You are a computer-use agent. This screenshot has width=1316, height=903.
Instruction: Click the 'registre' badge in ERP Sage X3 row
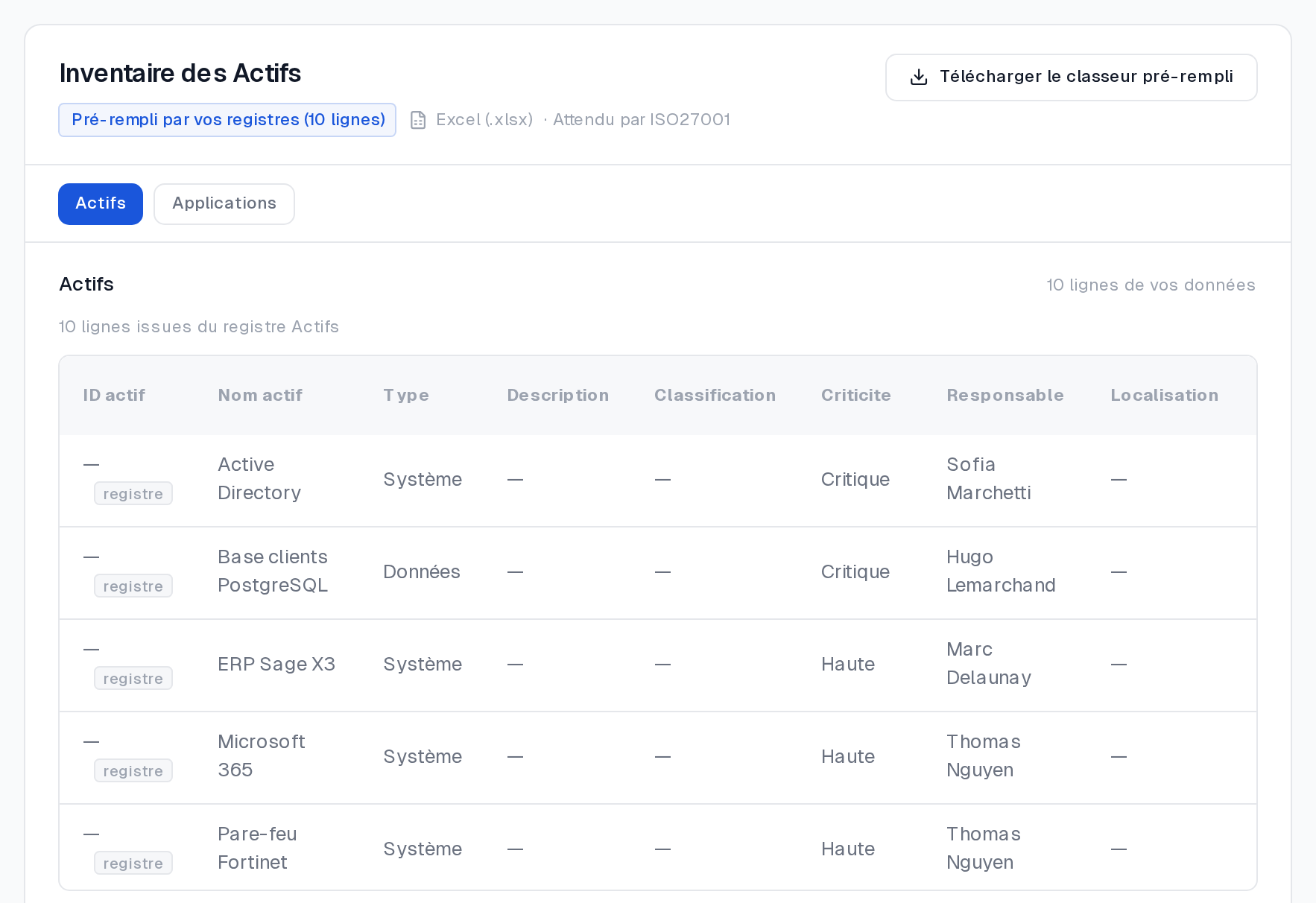point(133,678)
